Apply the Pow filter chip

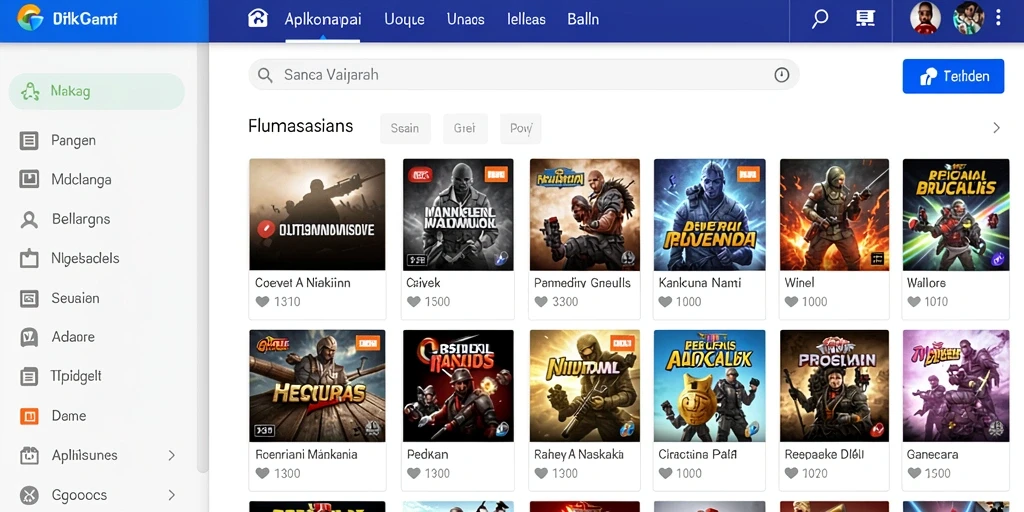pos(520,128)
